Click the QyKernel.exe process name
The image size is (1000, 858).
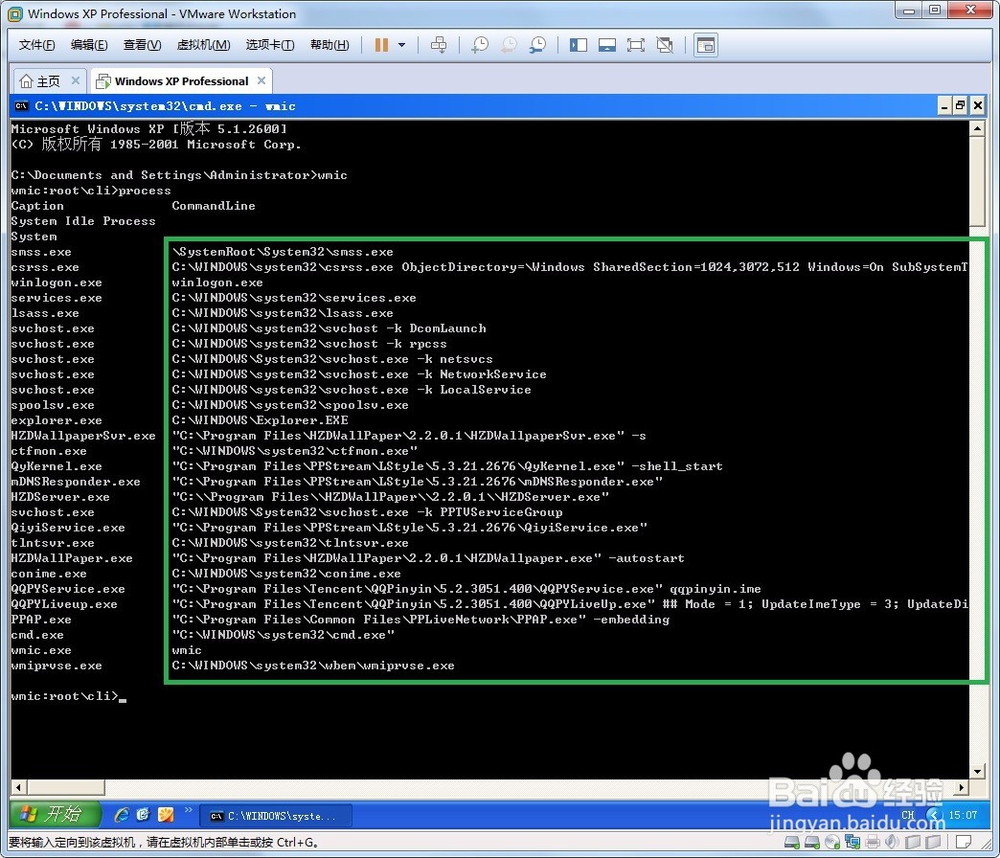[56, 466]
